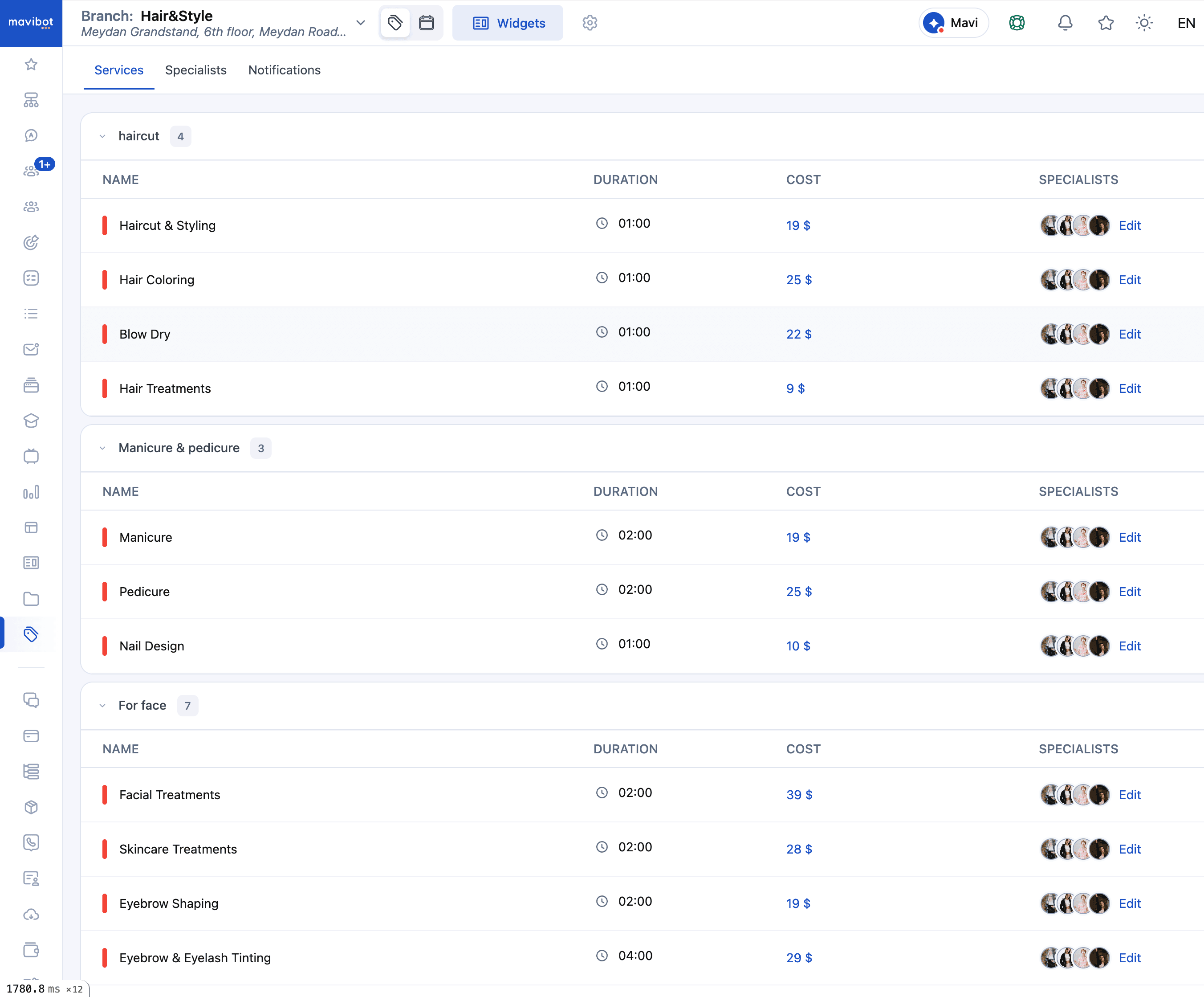Open the folder icon in the sidebar

[31, 599]
